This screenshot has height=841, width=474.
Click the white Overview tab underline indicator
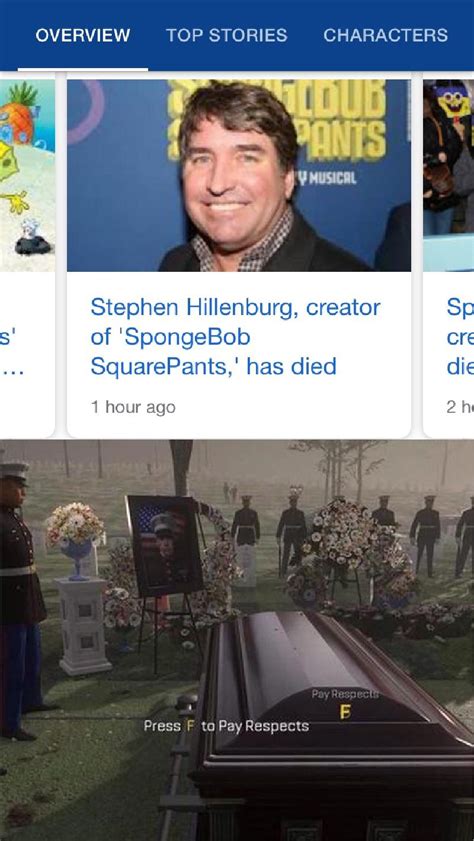pos(83,69)
